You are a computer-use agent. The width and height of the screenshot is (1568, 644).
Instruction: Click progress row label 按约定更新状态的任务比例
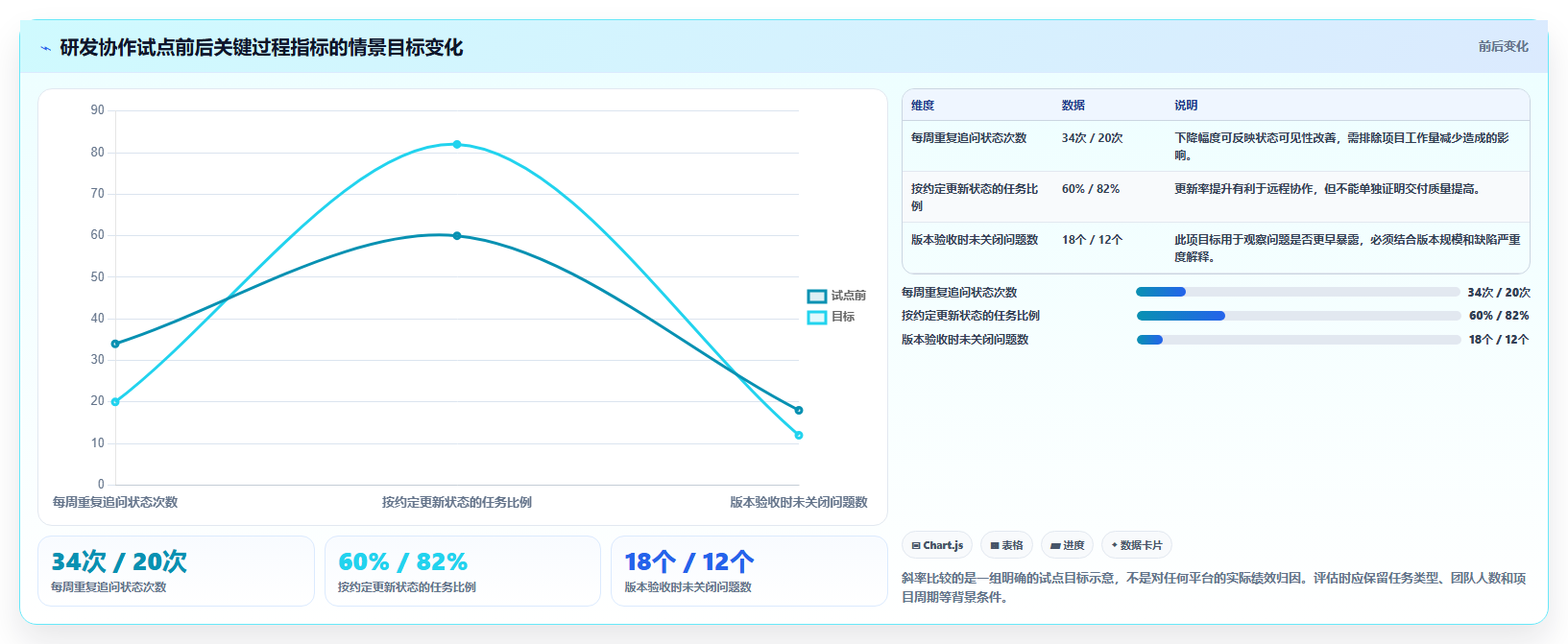971,316
